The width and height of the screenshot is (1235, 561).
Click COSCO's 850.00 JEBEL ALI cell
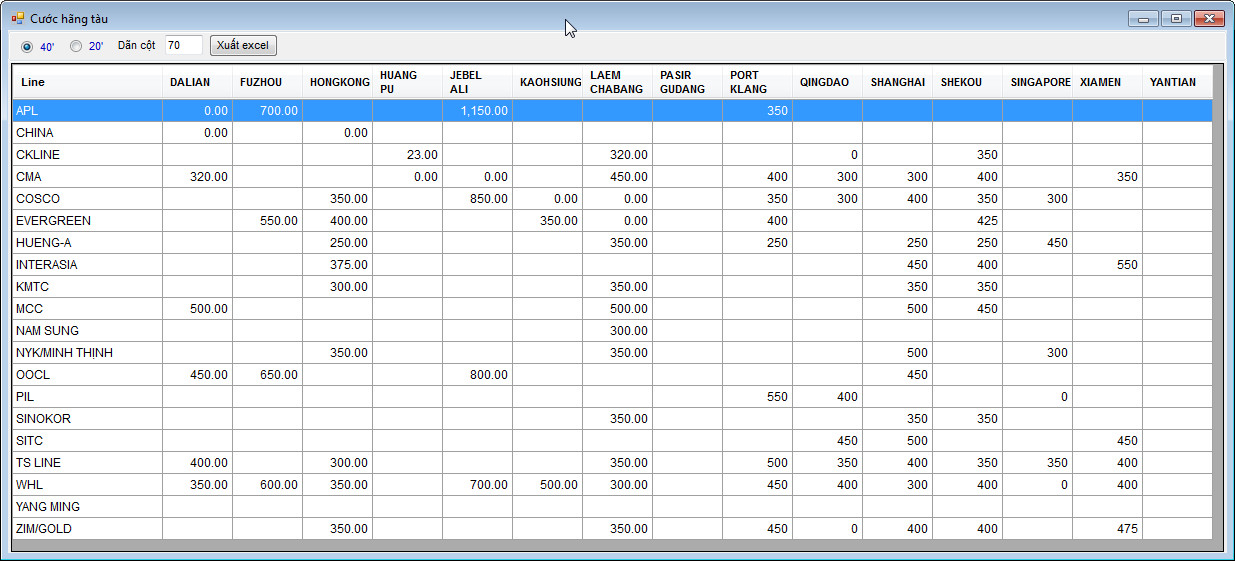point(477,198)
